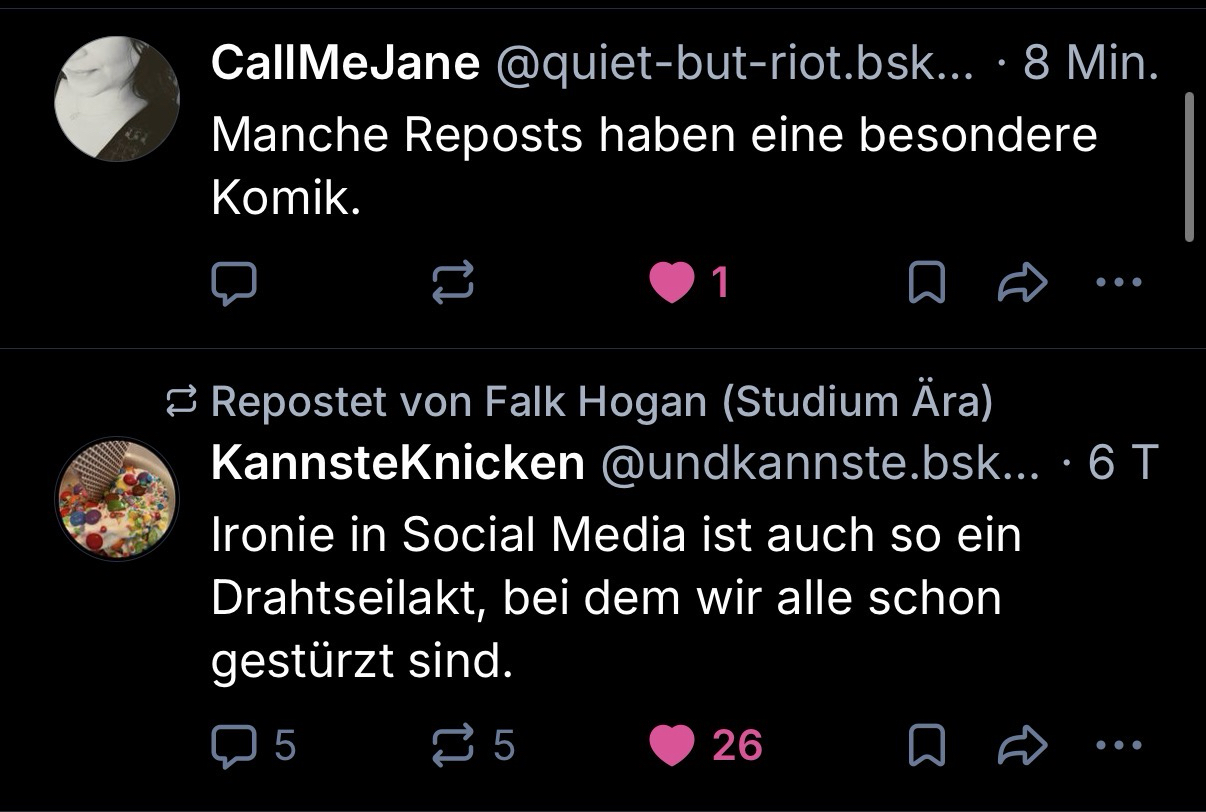The height and width of the screenshot is (812, 1206).
Task: Share KannsteKnicken's post via arrow icon
Action: coord(1023,745)
